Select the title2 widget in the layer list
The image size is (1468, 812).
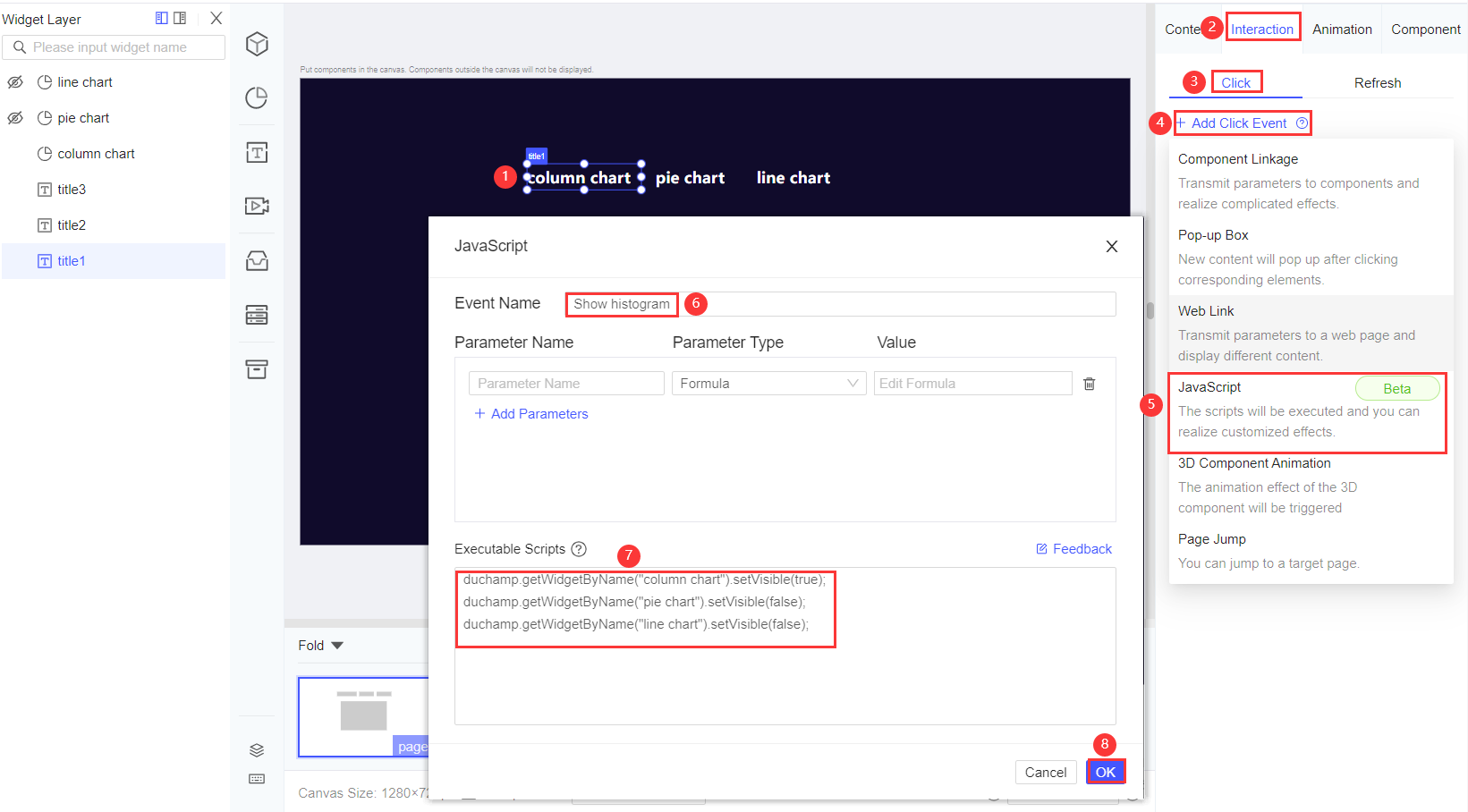72,224
